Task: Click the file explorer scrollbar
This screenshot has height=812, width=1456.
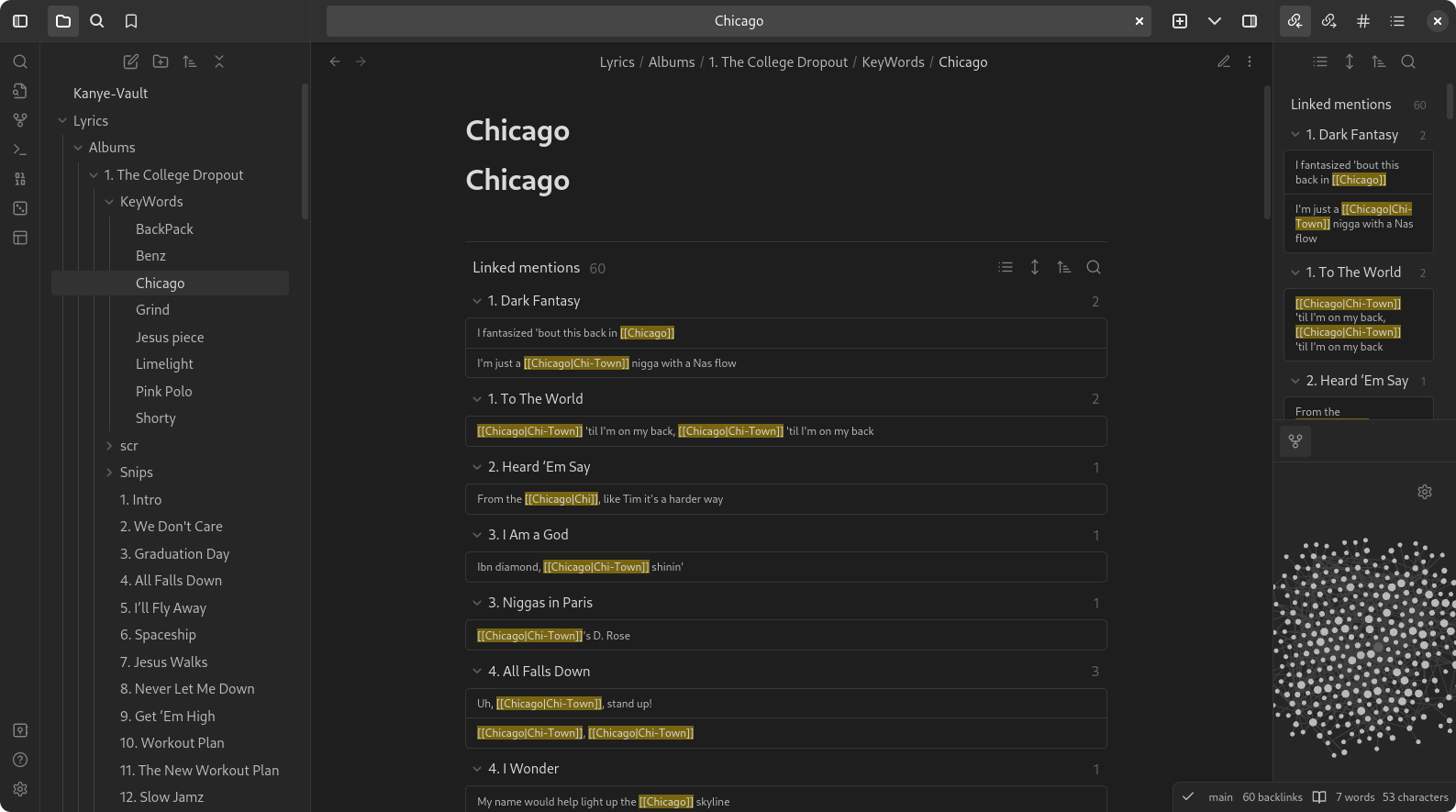Action: click(x=305, y=151)
